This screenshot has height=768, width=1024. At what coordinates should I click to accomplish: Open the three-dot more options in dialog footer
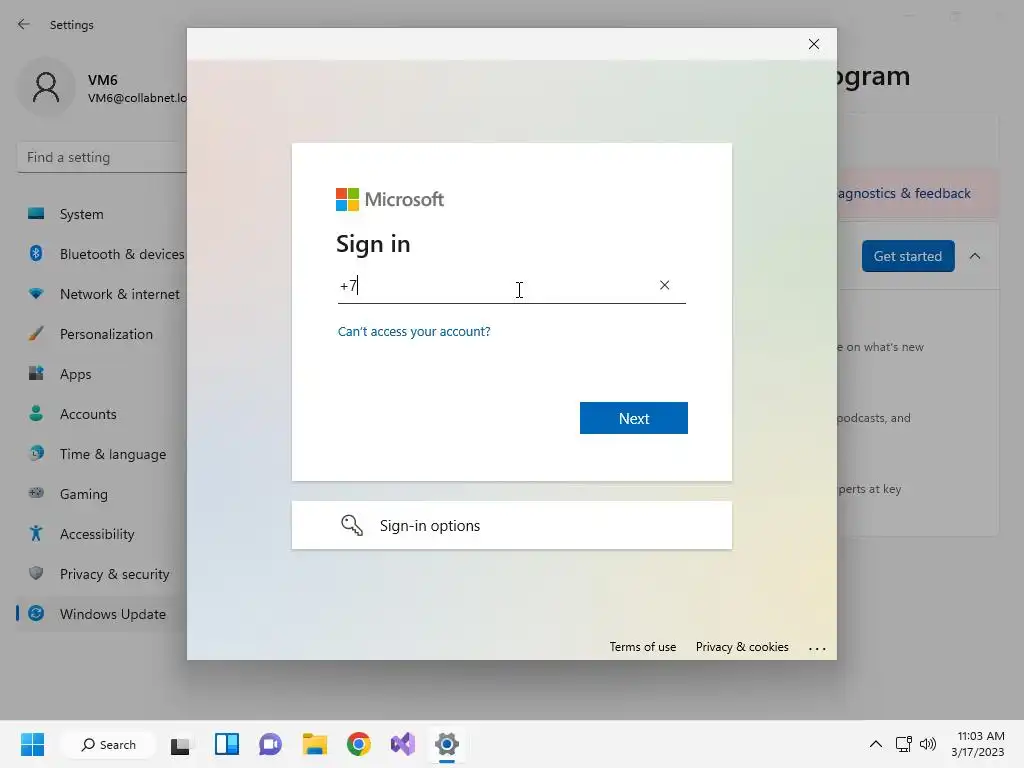(817, 648)
